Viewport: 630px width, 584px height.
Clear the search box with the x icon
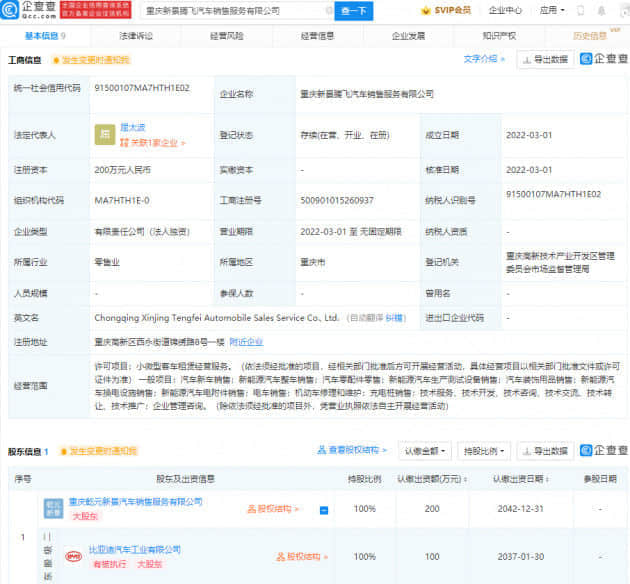[x=328, y=11]
